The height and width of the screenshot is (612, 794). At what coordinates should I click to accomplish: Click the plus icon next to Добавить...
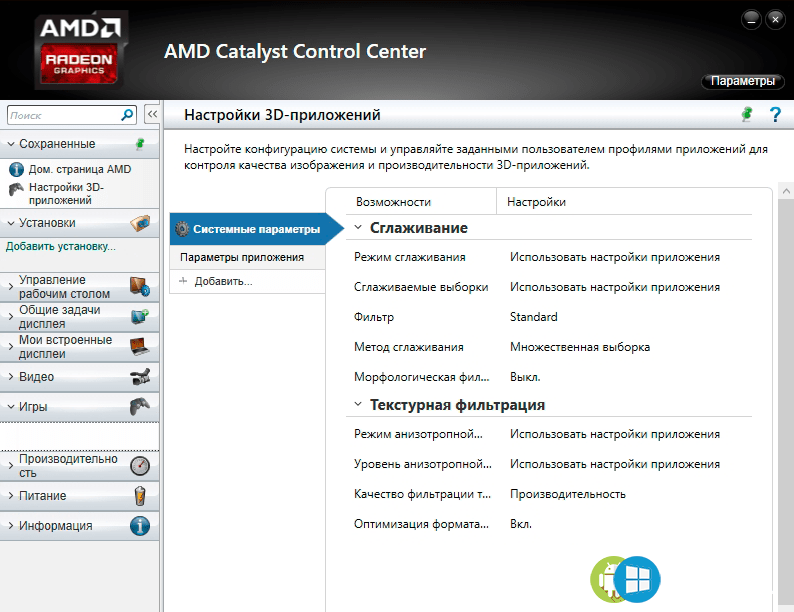(x=183, y=281)
